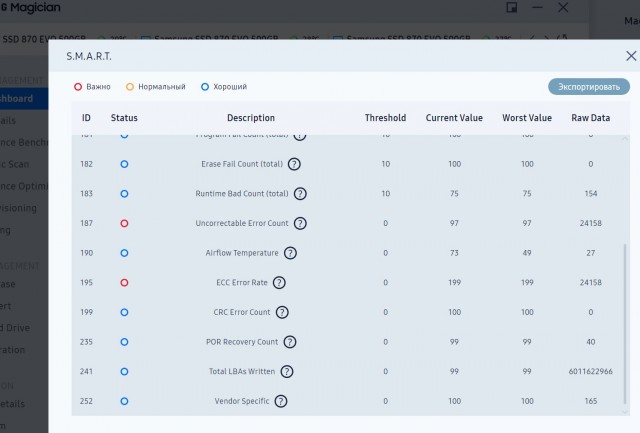Click ID 187 cell
This screenshot has width=640, height=433.
click(87, 224)
